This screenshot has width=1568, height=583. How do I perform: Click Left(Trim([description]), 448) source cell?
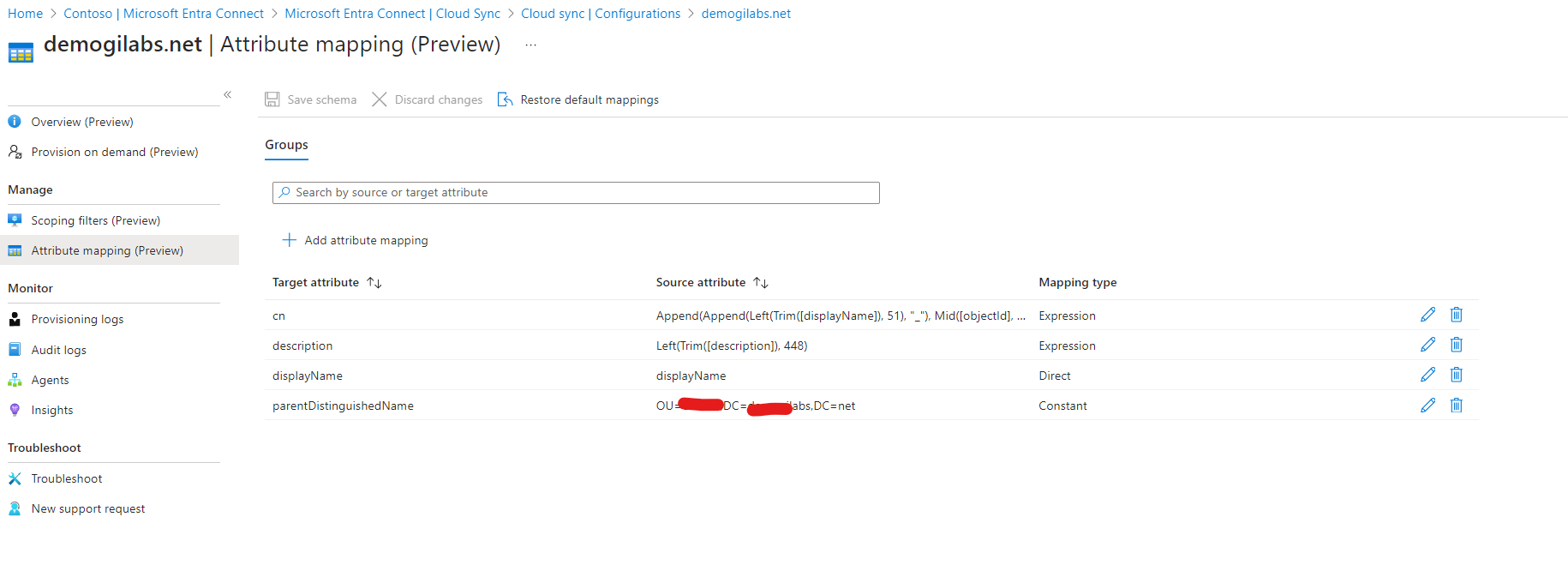[732, 346]
